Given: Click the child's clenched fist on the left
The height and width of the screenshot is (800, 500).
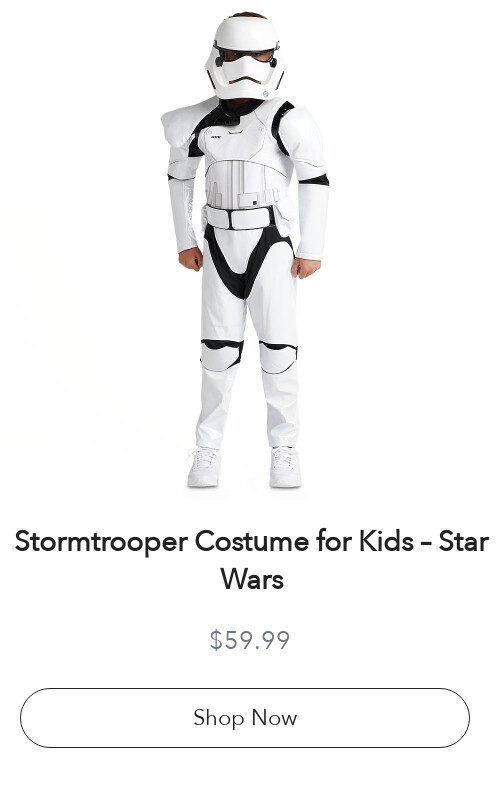Looking at the screenshot, I should [191, 259].
